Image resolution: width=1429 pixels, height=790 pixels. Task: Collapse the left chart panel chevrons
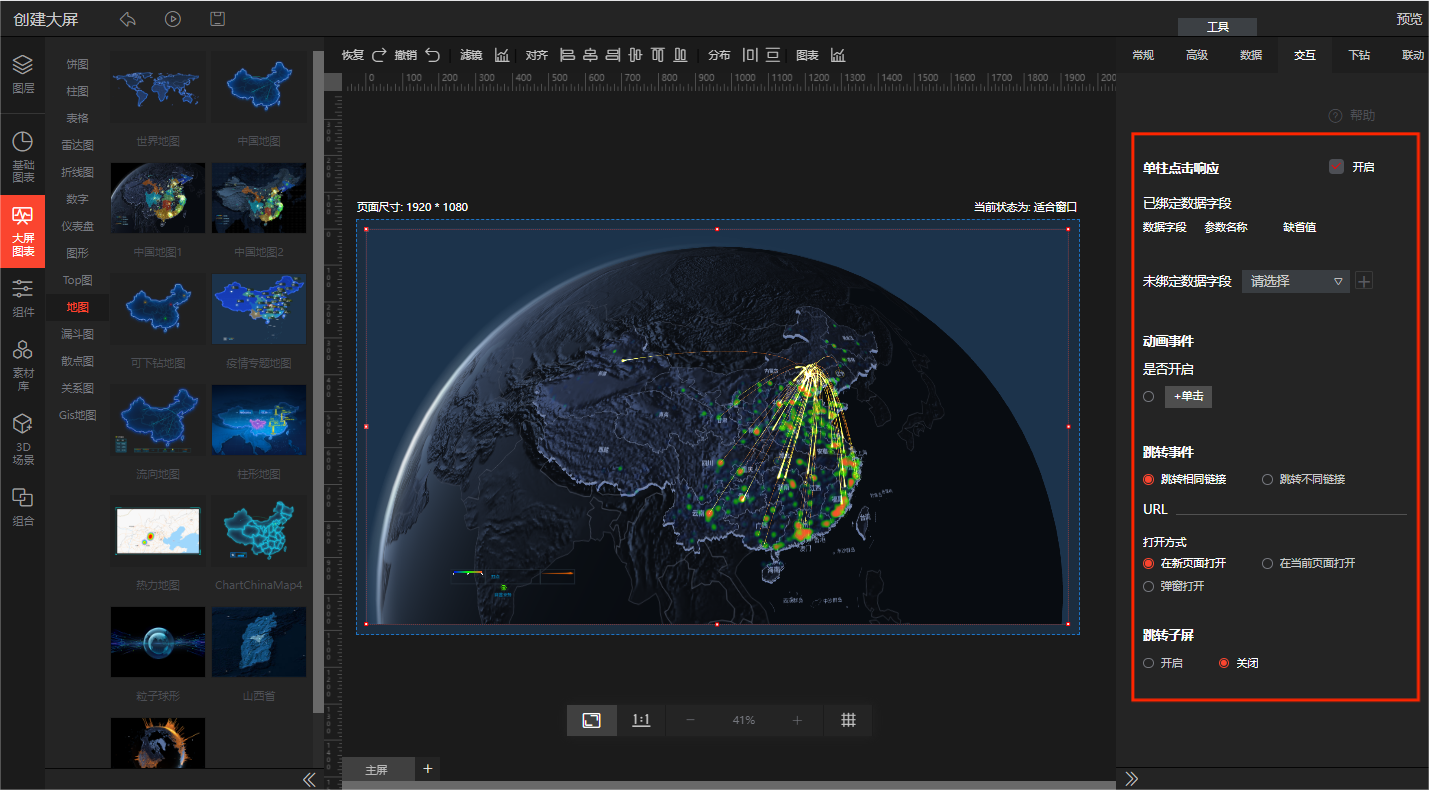click(309, 779)
